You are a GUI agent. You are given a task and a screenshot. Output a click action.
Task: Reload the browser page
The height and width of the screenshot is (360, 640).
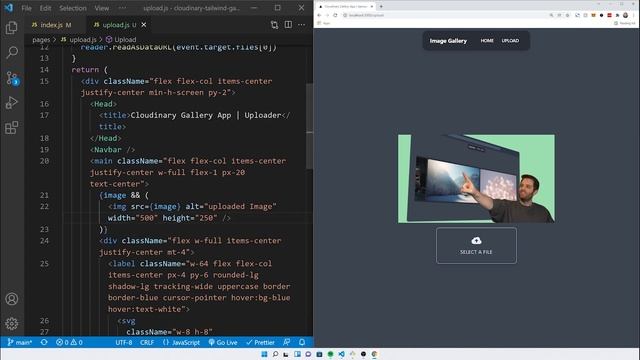pos(335,15)
